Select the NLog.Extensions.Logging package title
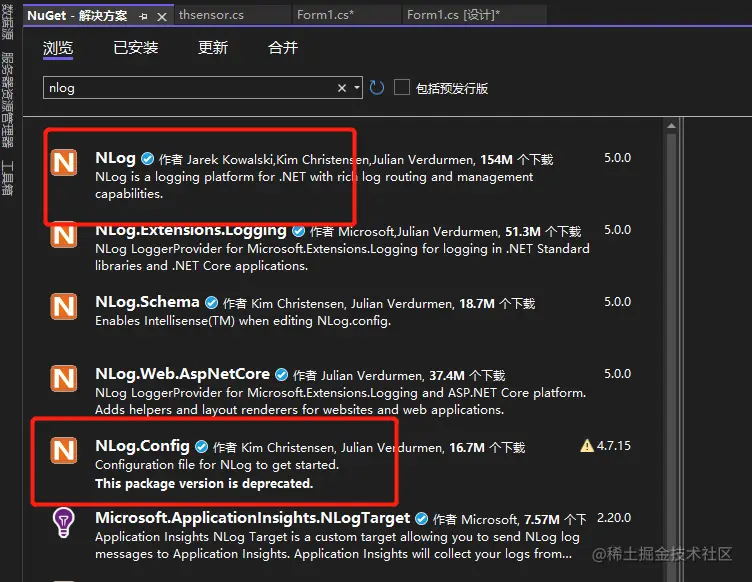 (190, 231)
